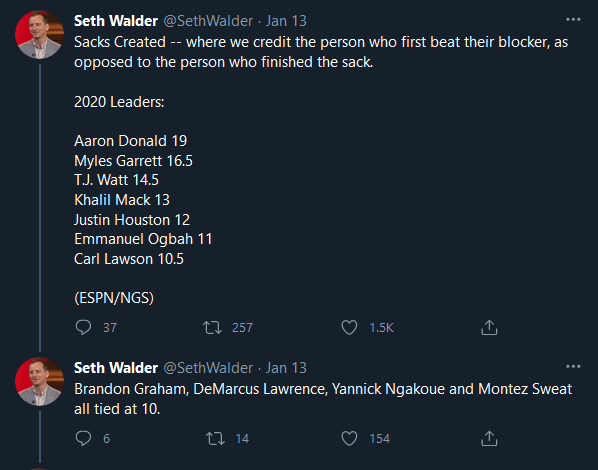
Task: Open Seth Walder's avatar on first tweet
Action: (x=39, y=35)
